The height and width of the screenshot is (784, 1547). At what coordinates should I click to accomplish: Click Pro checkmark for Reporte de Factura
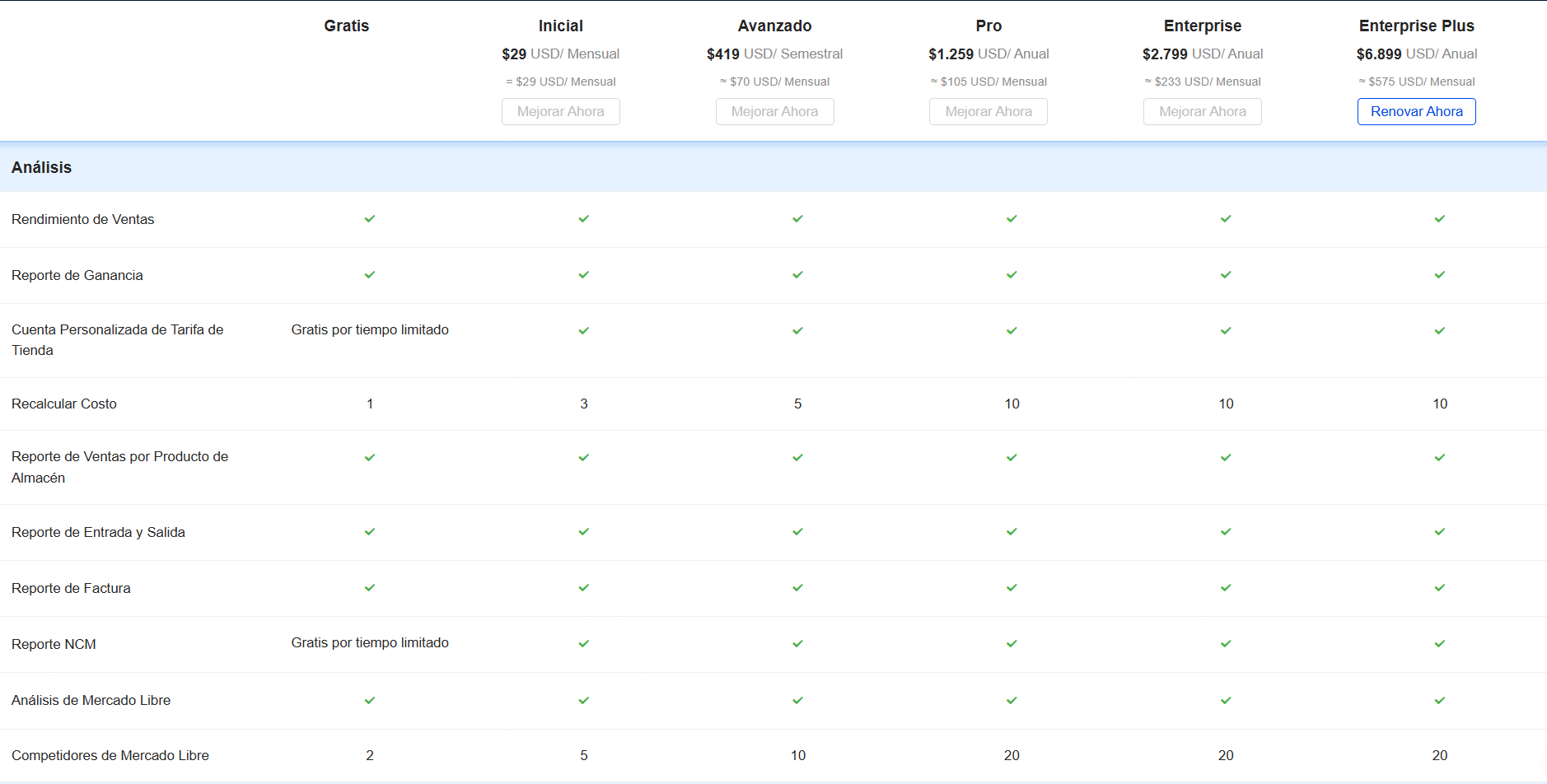(1012, 588)
